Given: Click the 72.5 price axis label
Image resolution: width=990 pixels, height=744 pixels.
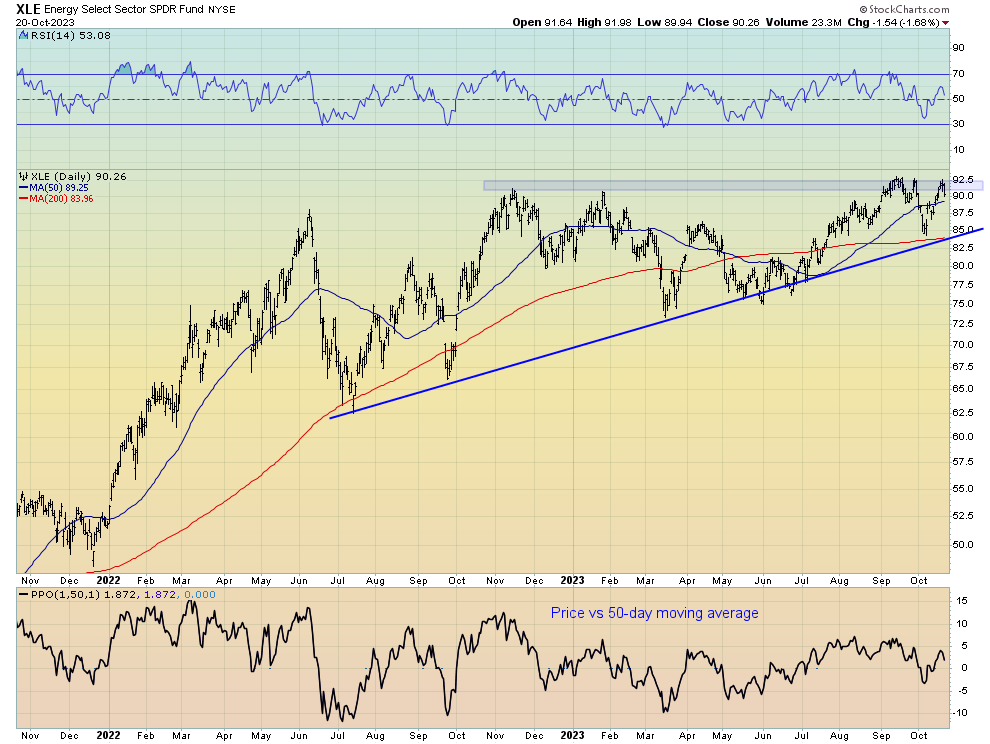Looking at the screenshot, I should coord(963,324).
